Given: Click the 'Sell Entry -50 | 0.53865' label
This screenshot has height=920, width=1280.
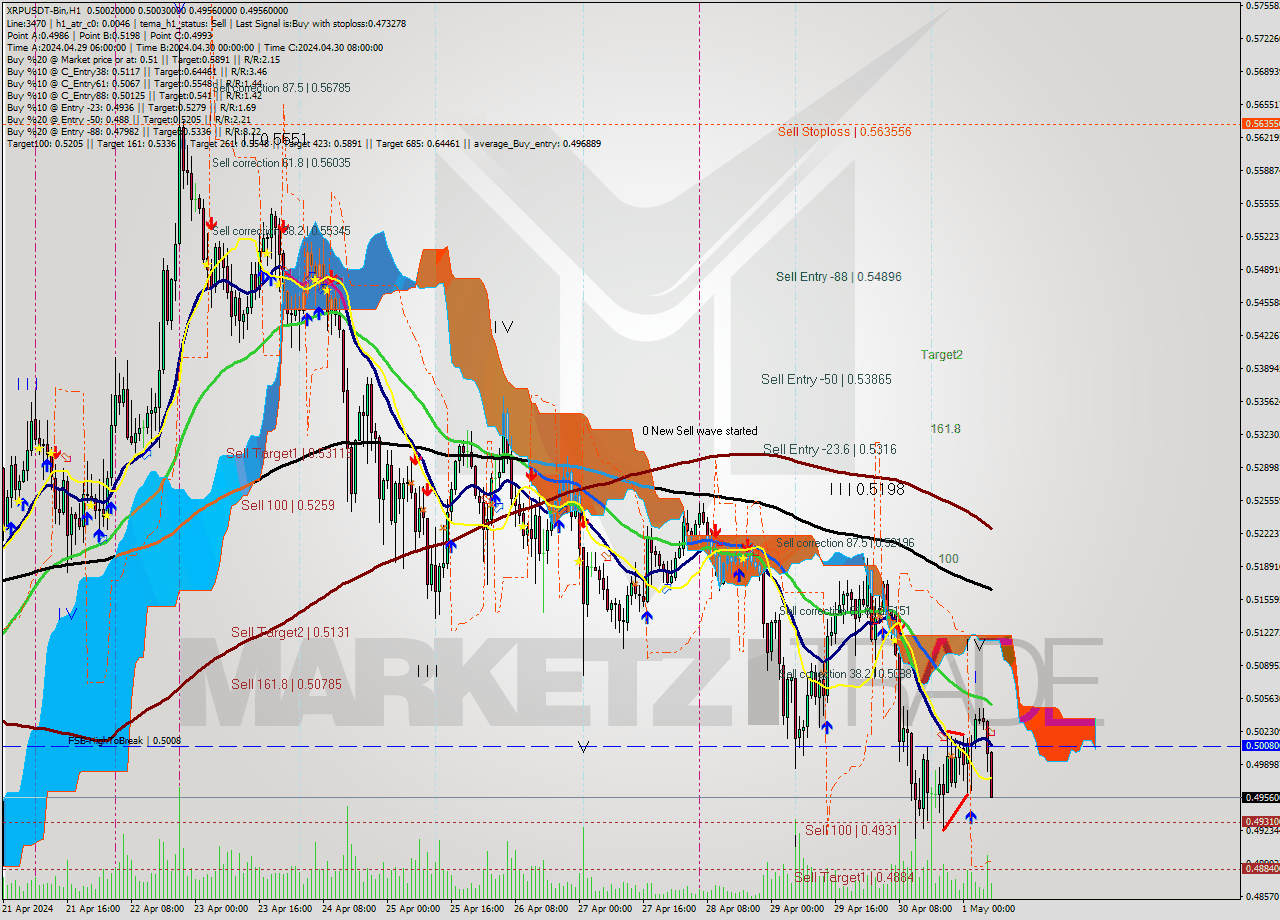Looking at the screenshot, I should [826, 379].
